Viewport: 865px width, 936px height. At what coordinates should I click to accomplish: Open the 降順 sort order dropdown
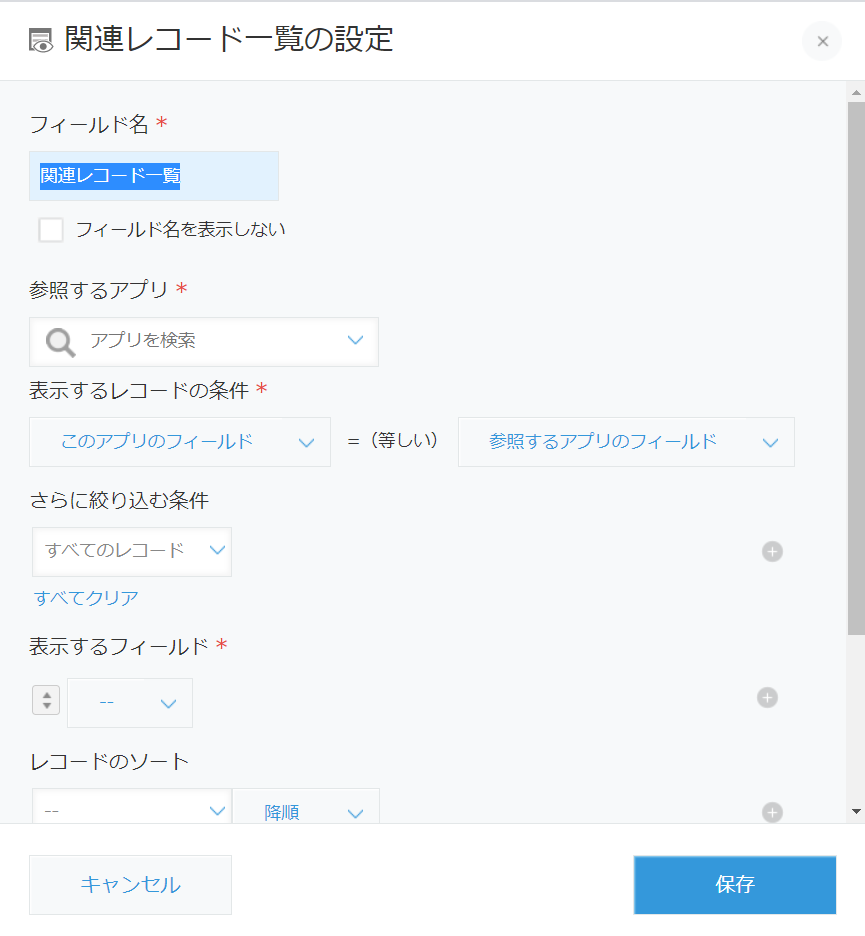[306, 807]
